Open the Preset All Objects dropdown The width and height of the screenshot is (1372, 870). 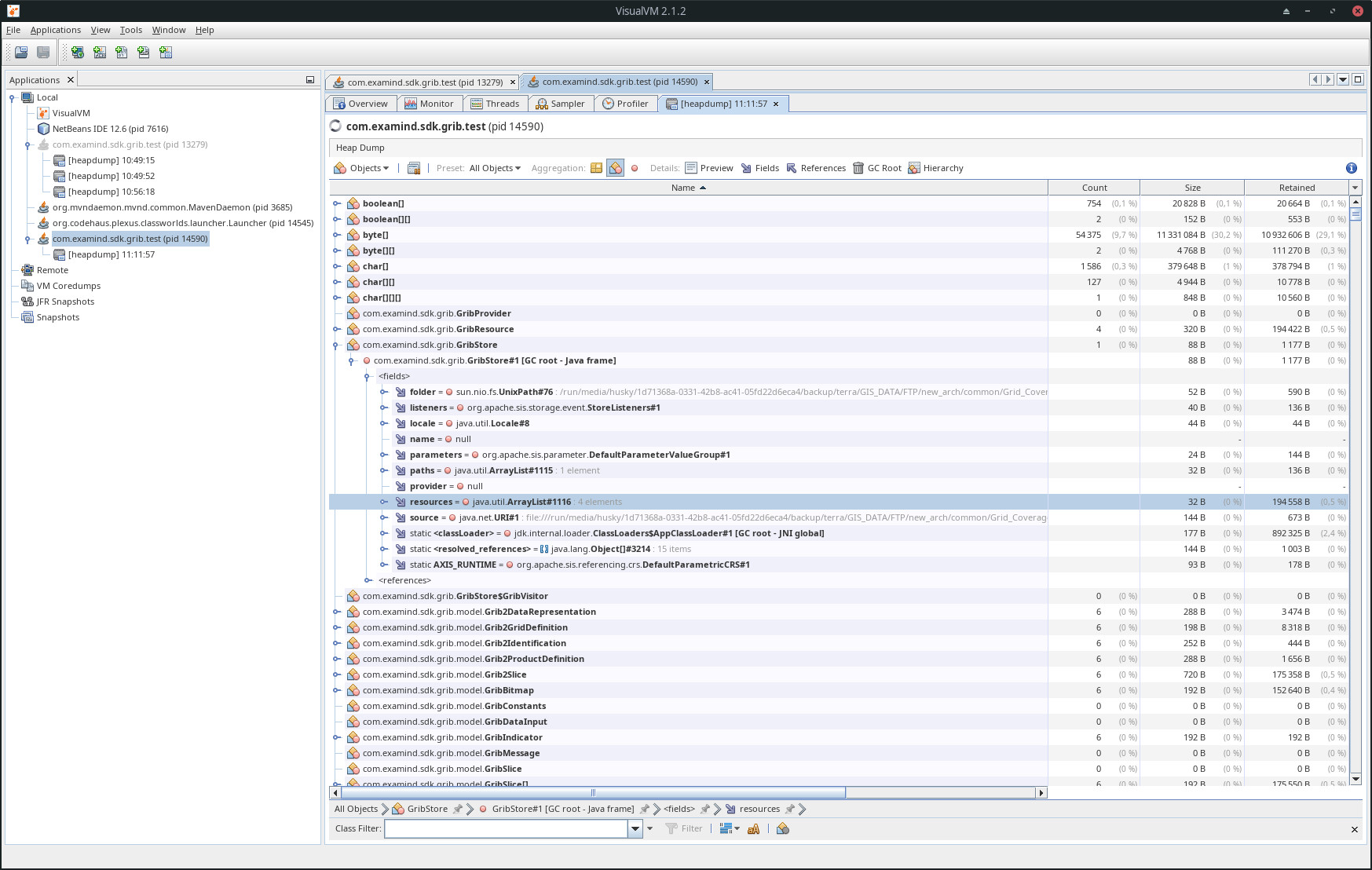(494, 167)
